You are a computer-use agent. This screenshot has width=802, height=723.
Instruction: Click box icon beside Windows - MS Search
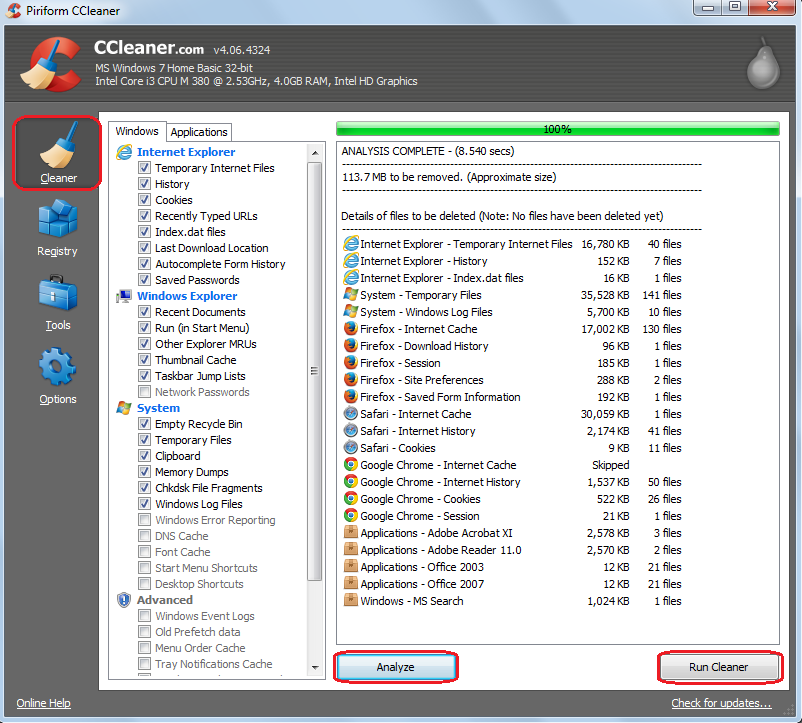(351, 600)
